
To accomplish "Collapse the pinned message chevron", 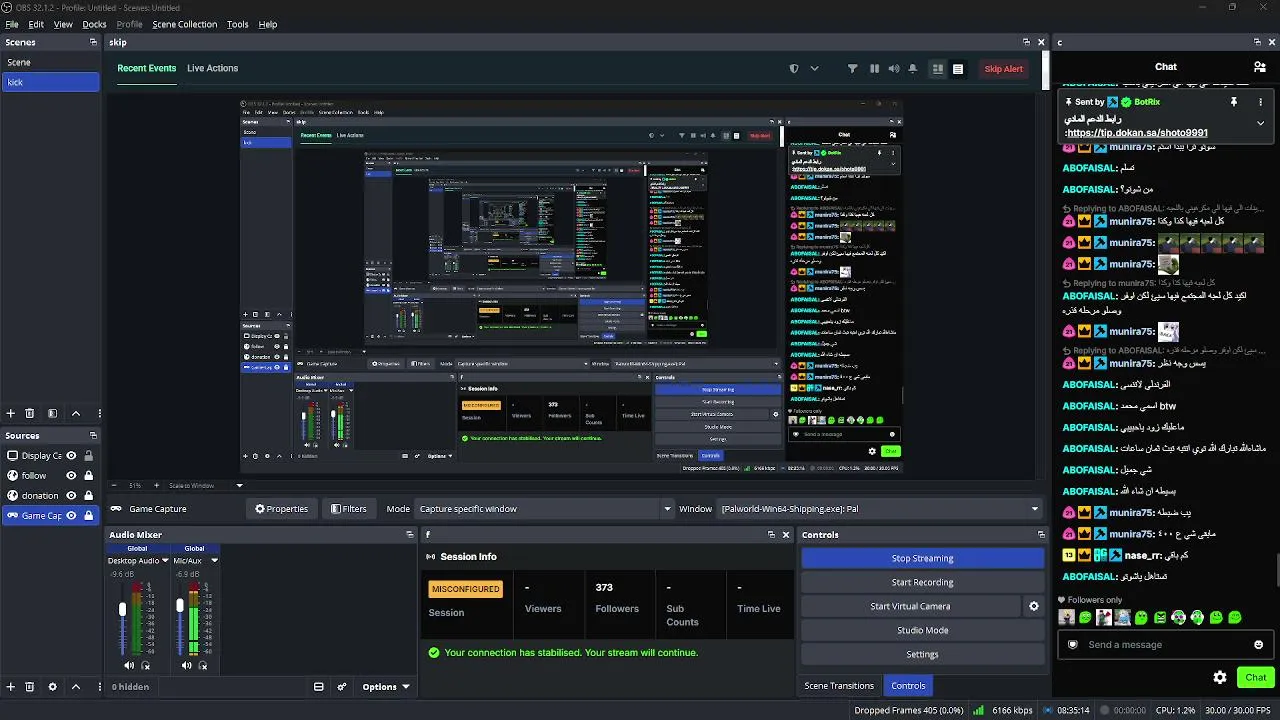I will point(1260,123).
